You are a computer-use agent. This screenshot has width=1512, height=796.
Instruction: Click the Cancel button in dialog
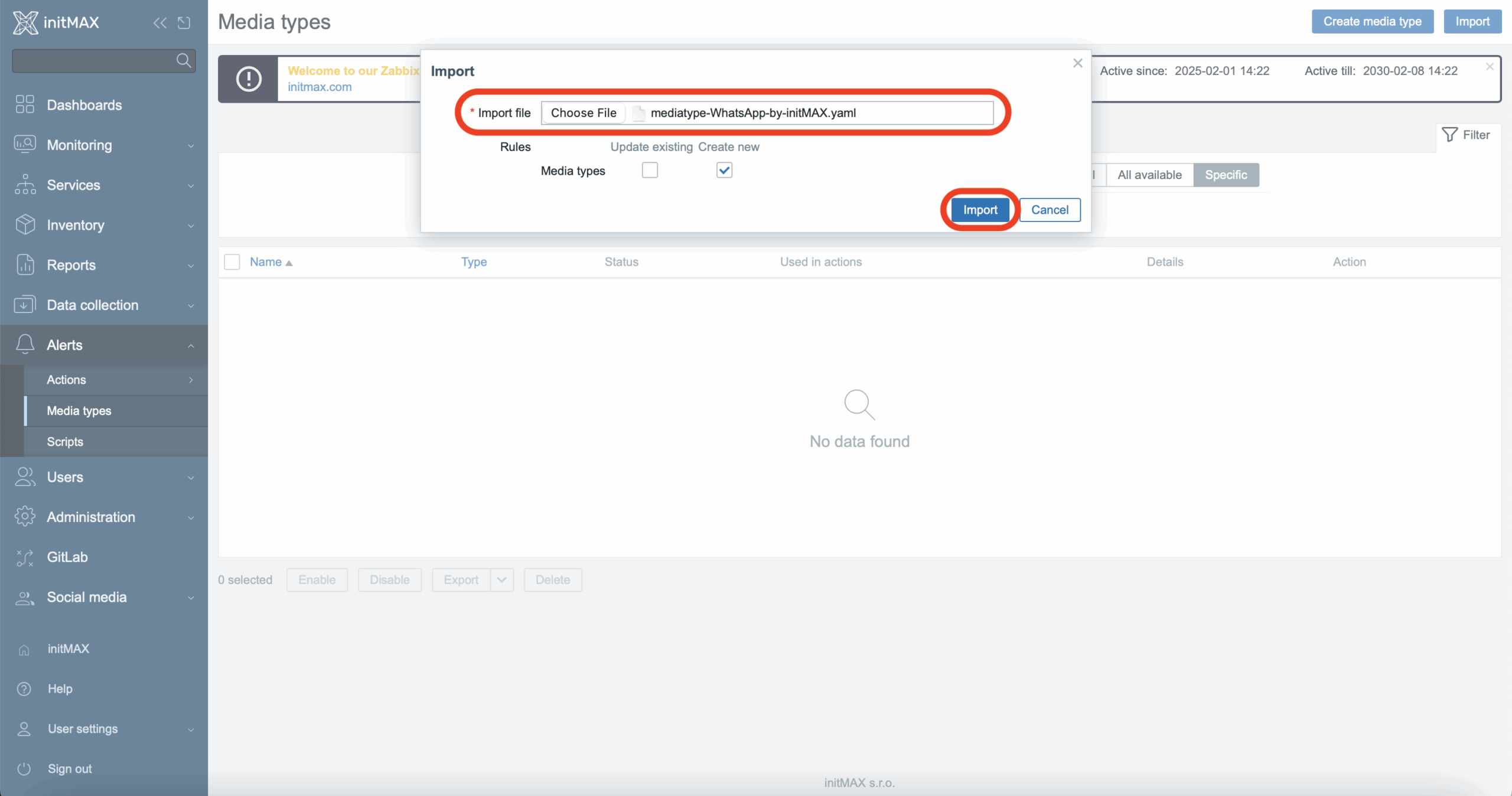[1050, 210]
